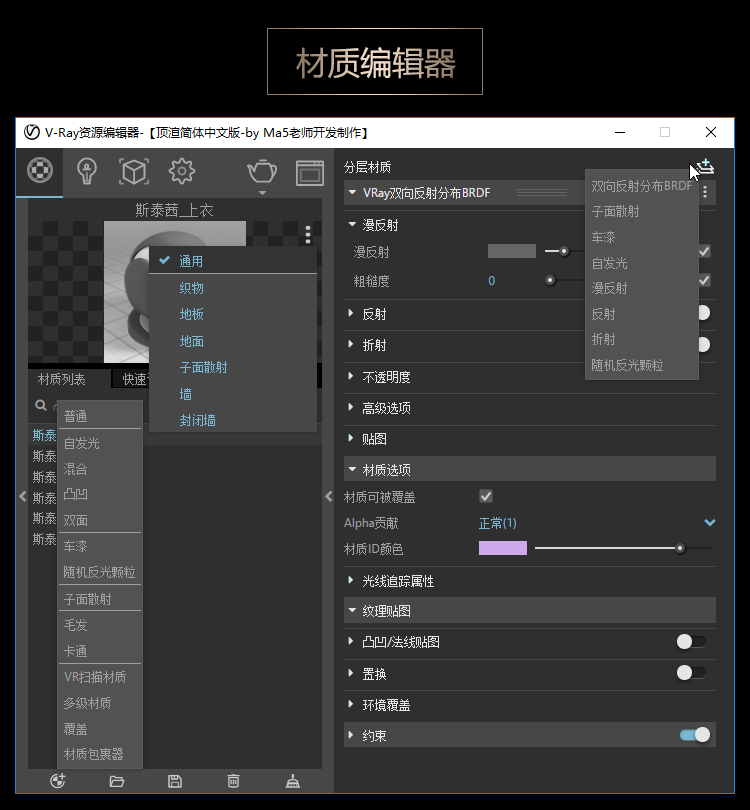Toggle the 置换 switch
The width and height of the screenshot is (750, 810).
691,673
